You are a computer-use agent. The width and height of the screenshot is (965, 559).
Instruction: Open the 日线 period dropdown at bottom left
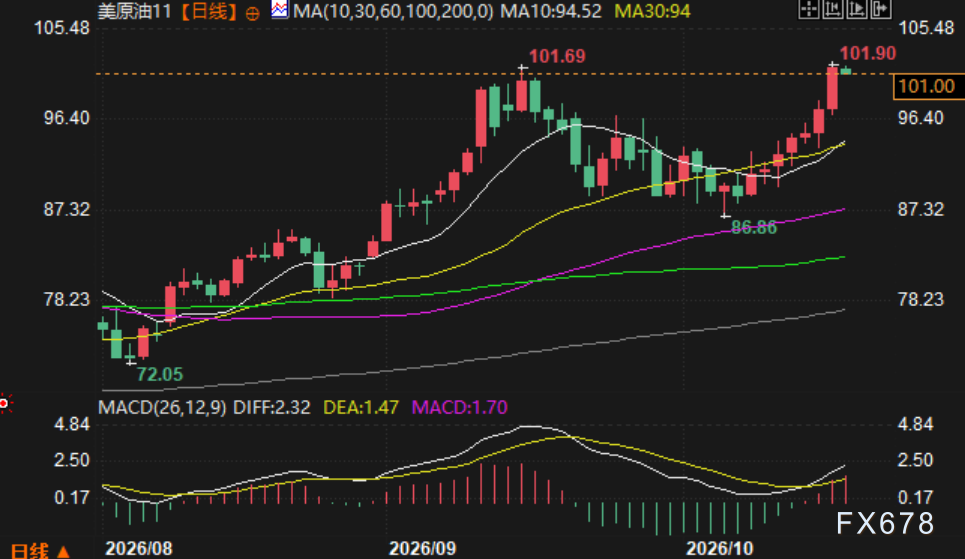41,551
